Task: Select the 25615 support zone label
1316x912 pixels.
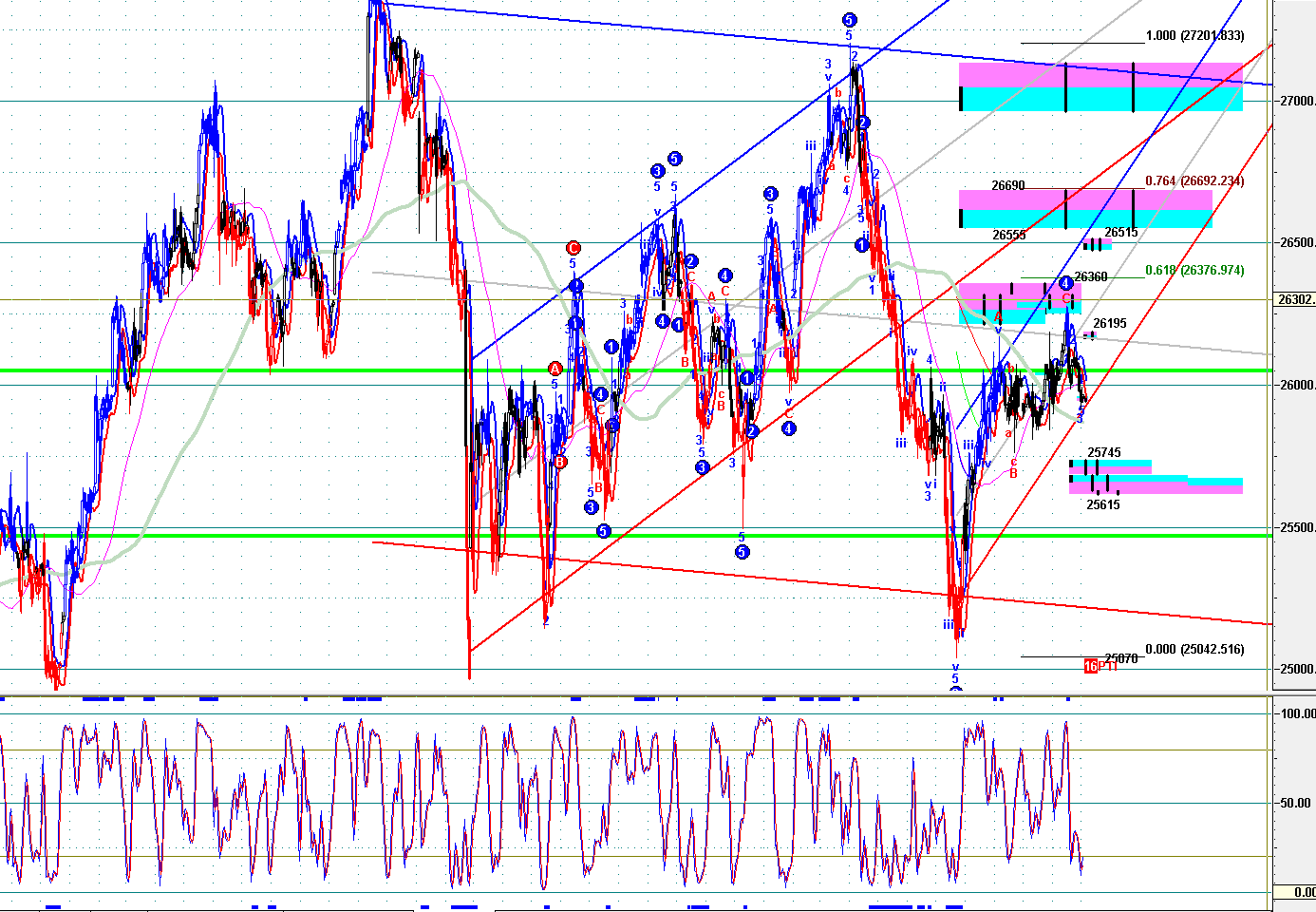Action: coord(1103,504)
